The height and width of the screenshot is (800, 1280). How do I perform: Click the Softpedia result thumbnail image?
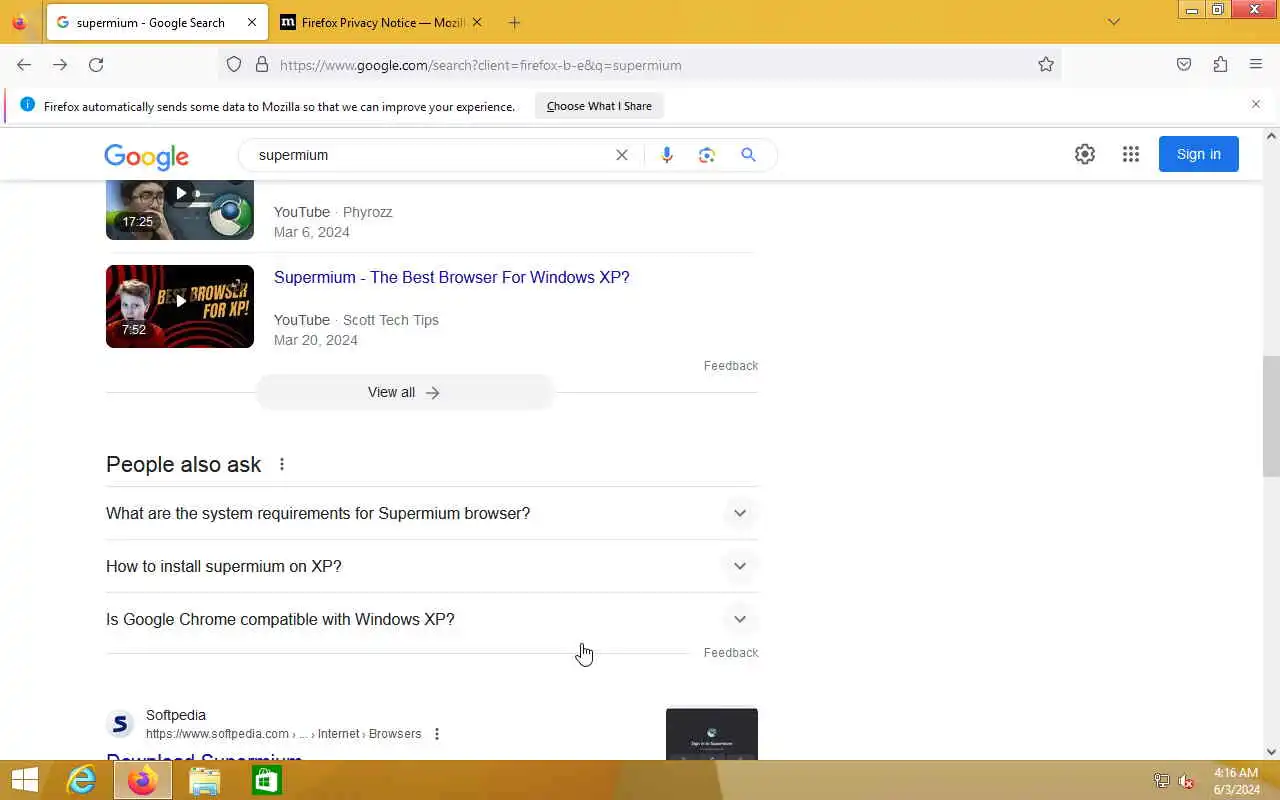tap(712, 734)
